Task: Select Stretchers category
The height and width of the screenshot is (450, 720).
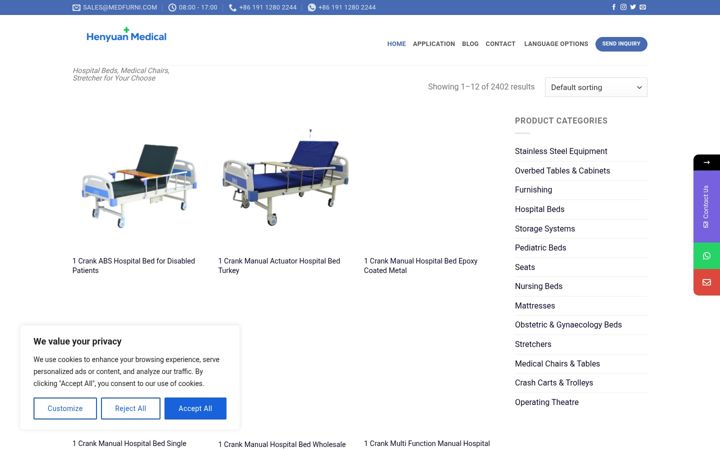Action: (533, 344)
